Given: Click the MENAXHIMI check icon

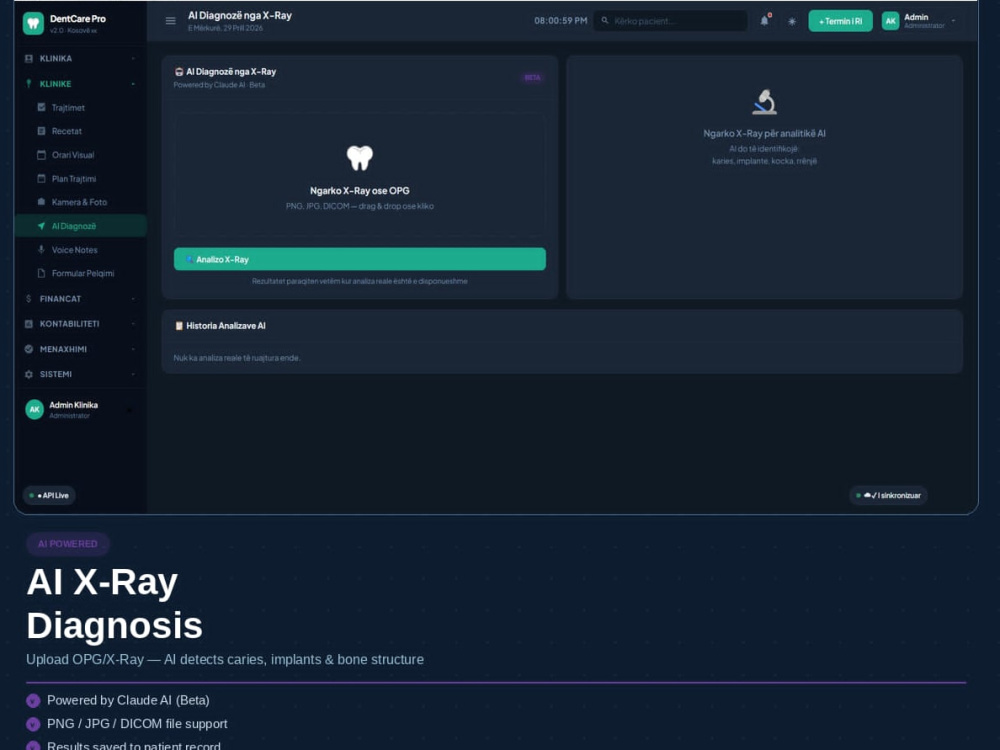Looking at the screenshot, I should (29, 349).
